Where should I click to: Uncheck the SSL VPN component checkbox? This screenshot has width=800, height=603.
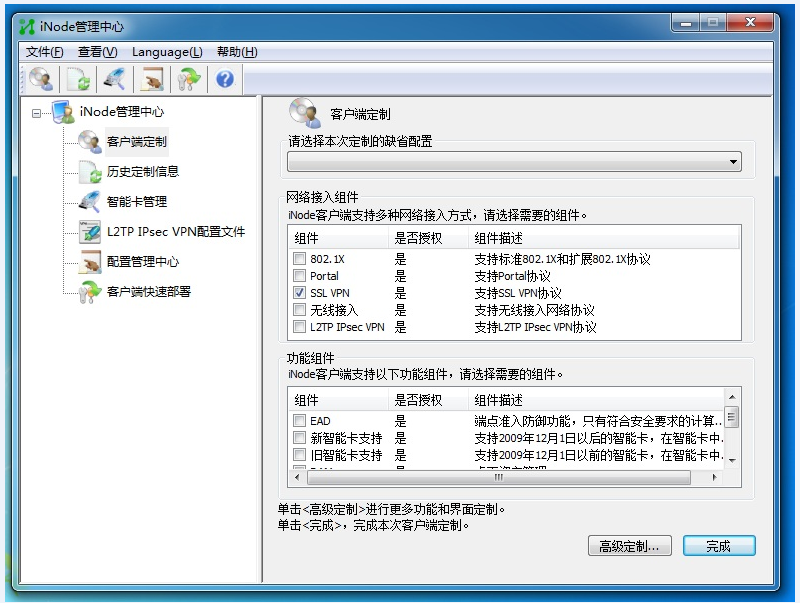pyautogui.click(x=299, y=293)
